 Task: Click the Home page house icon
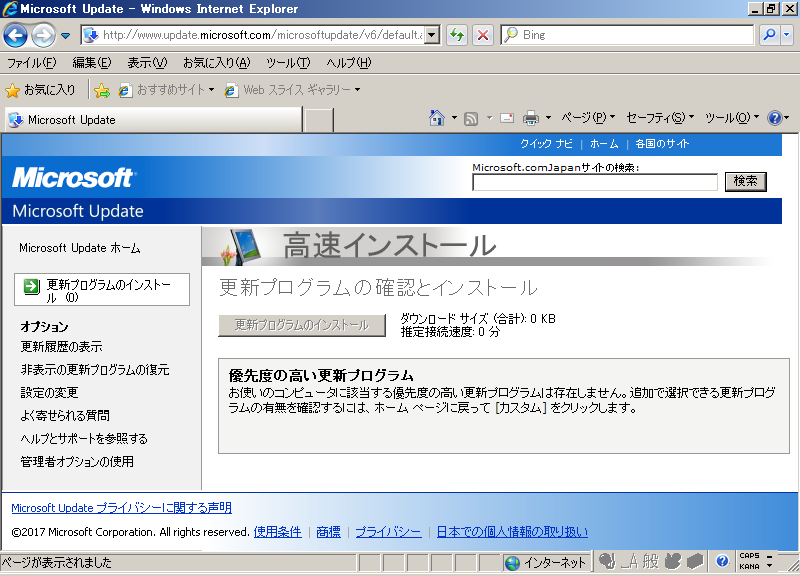(x=436, y=118)
